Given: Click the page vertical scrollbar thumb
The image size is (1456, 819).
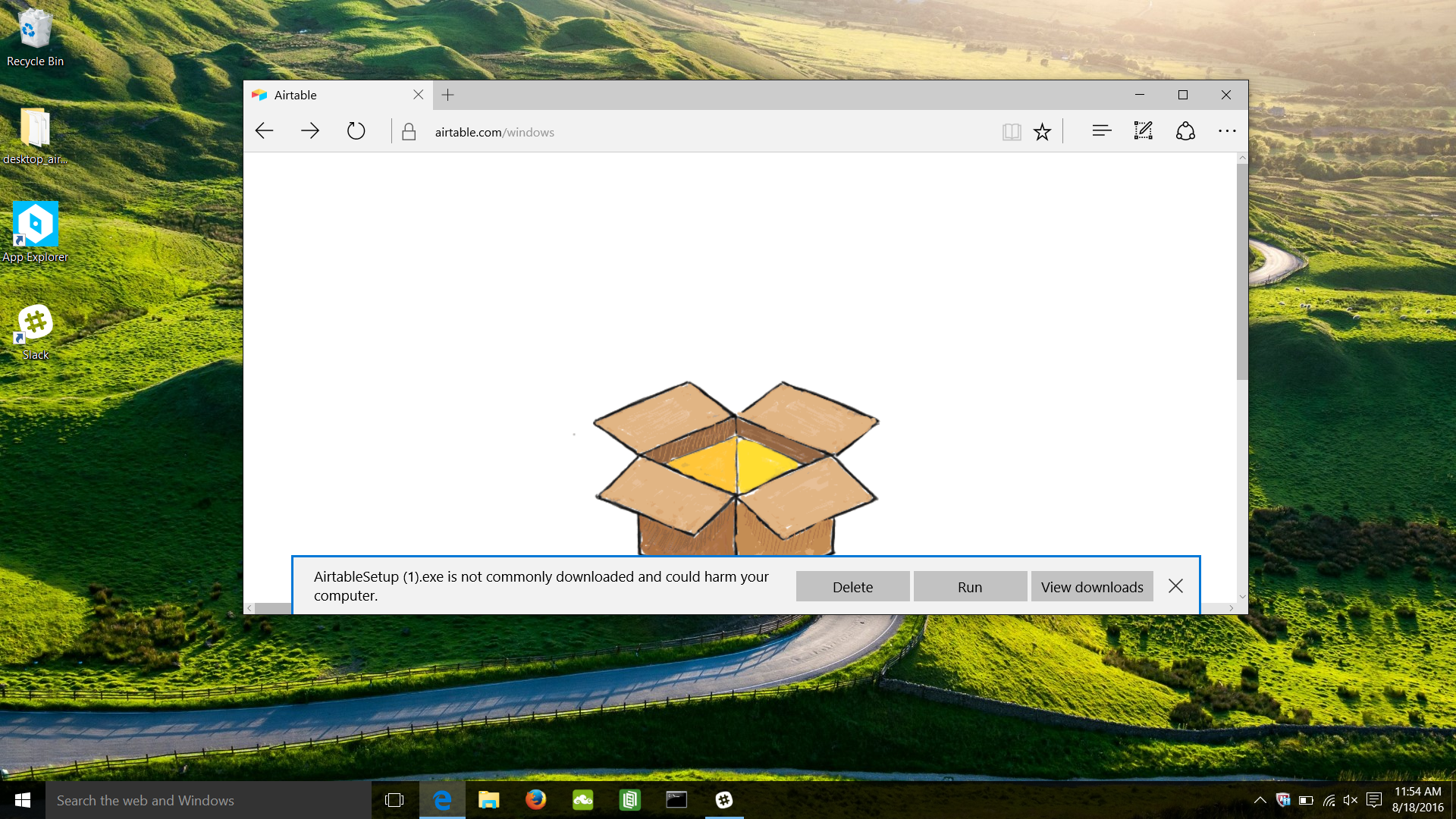Looking at the screenshot, I should point(1241,273).
